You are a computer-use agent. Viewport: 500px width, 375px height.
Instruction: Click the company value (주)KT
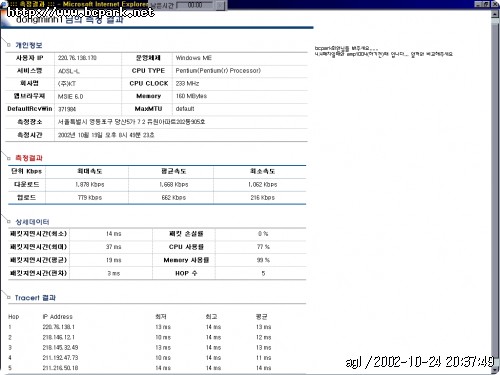coord(67,84)
